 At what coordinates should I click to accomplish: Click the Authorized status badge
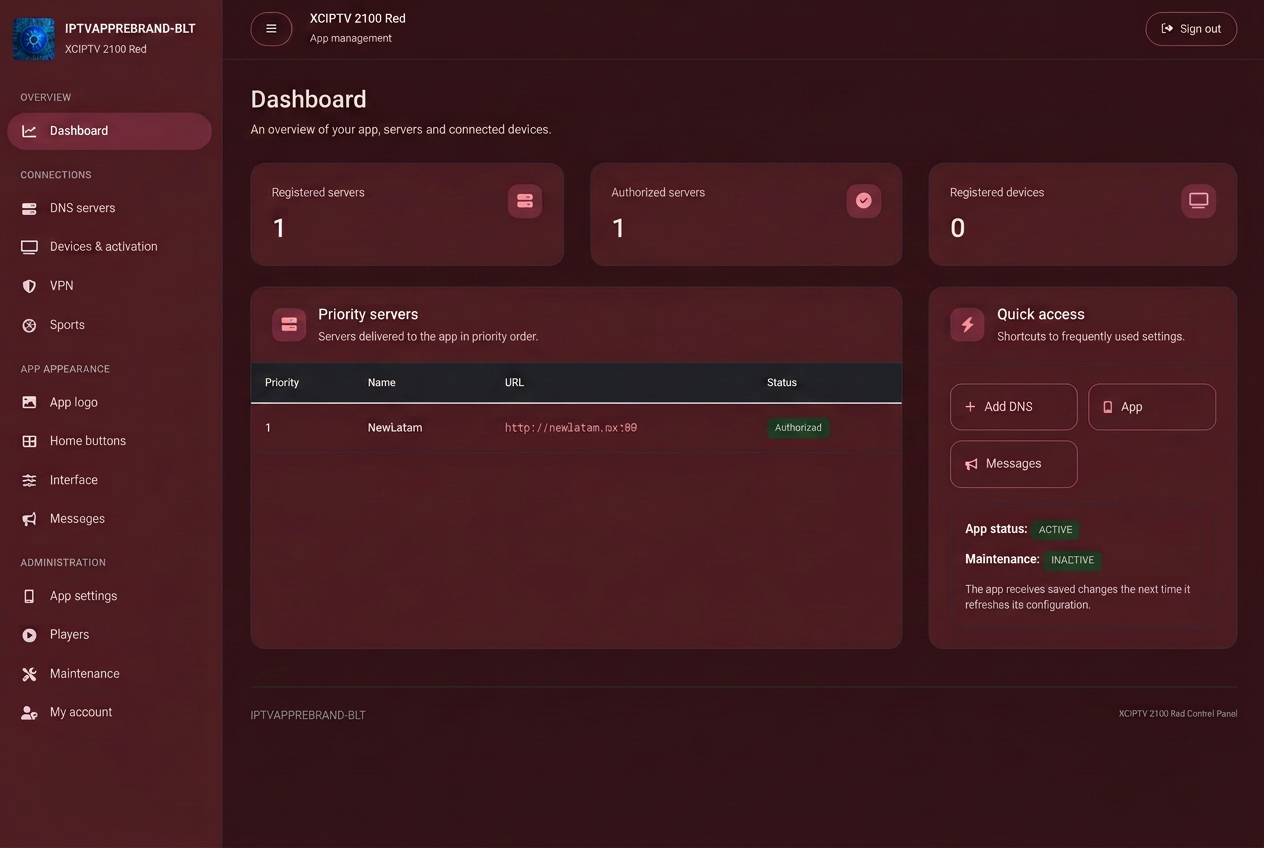tap(798, 428)
